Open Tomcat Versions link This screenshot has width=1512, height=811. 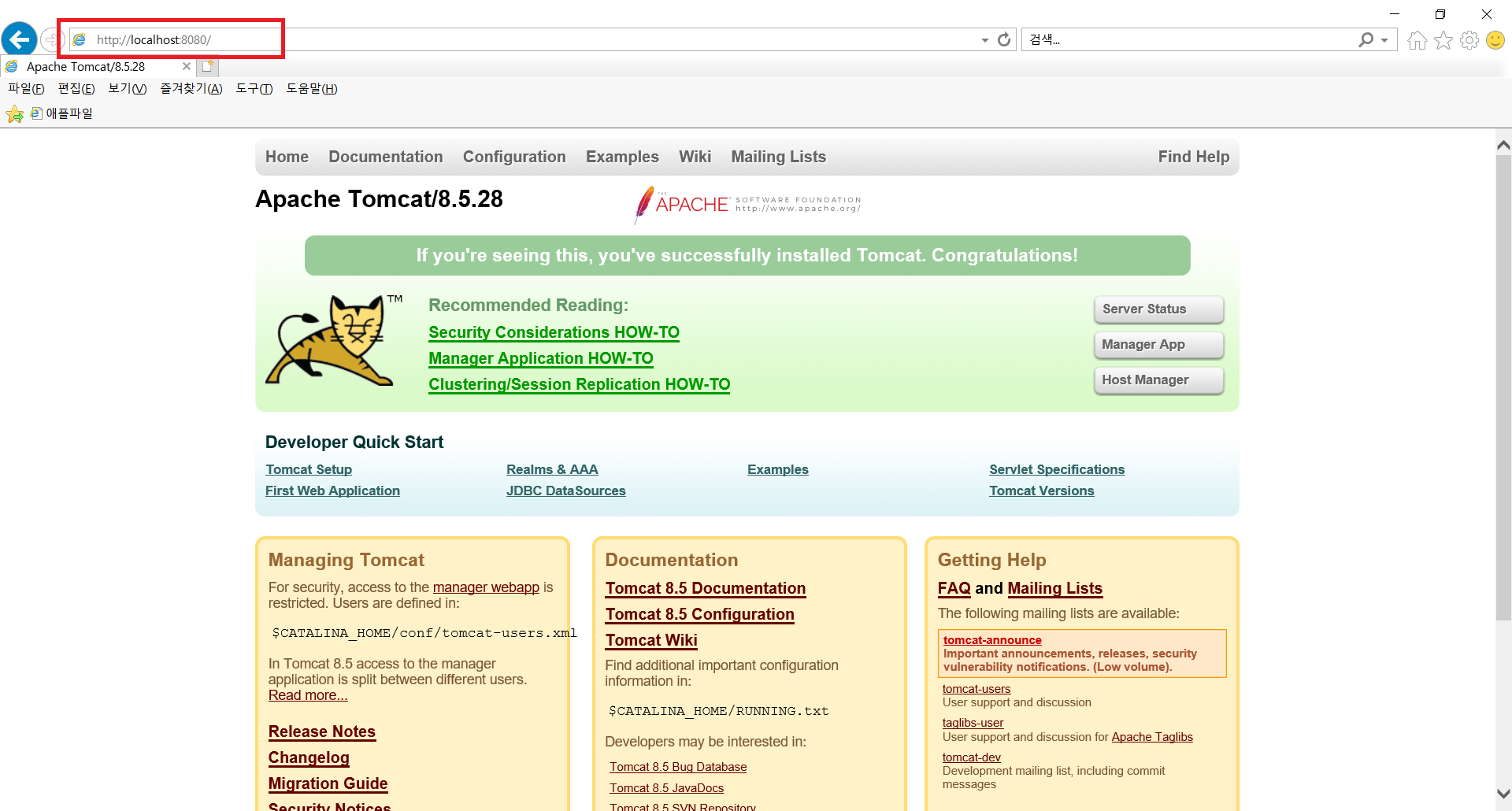pyautogui.click(x=1042, y=491)
